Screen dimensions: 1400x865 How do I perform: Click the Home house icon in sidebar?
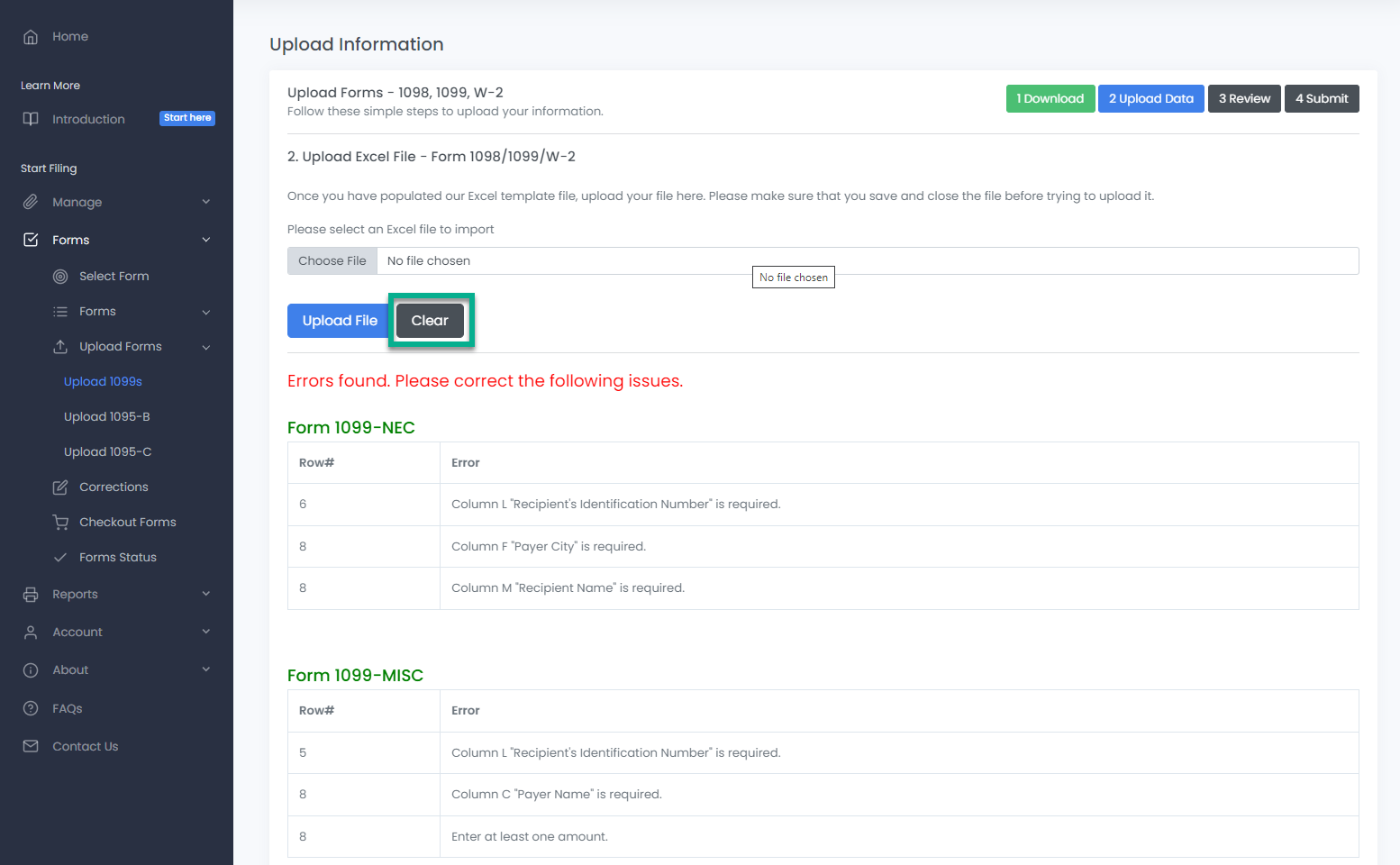click(31, 37)
